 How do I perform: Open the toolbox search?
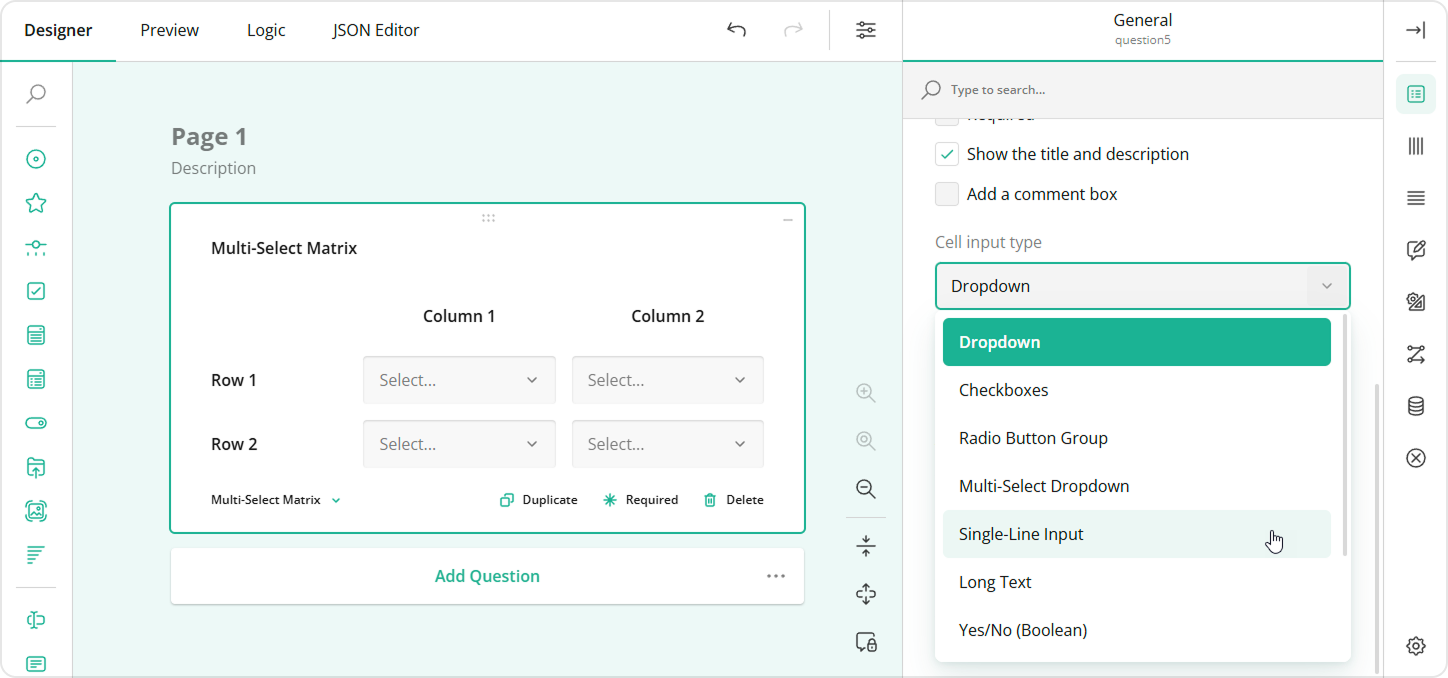tap(36, 93)
